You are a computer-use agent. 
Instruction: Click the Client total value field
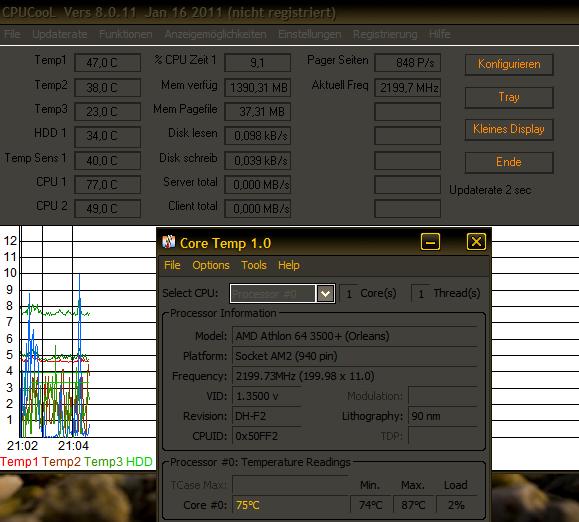click(x=257, y=209)
